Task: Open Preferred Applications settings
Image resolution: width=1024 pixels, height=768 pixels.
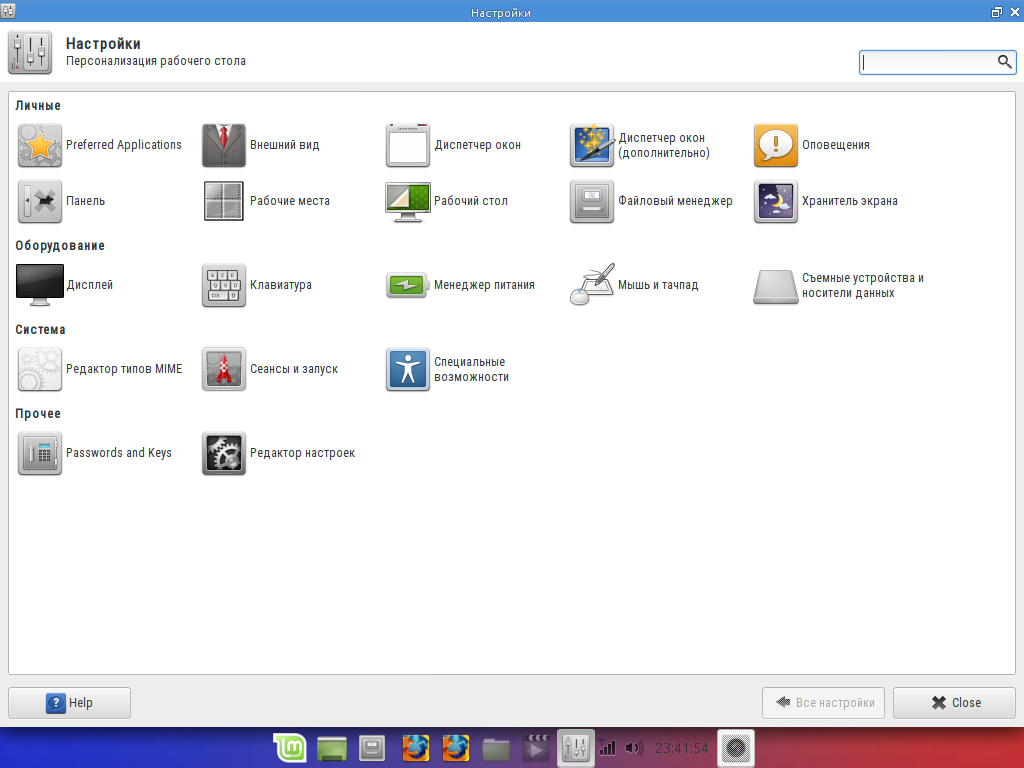Action: pyautogui.click(x=100, y=145)
